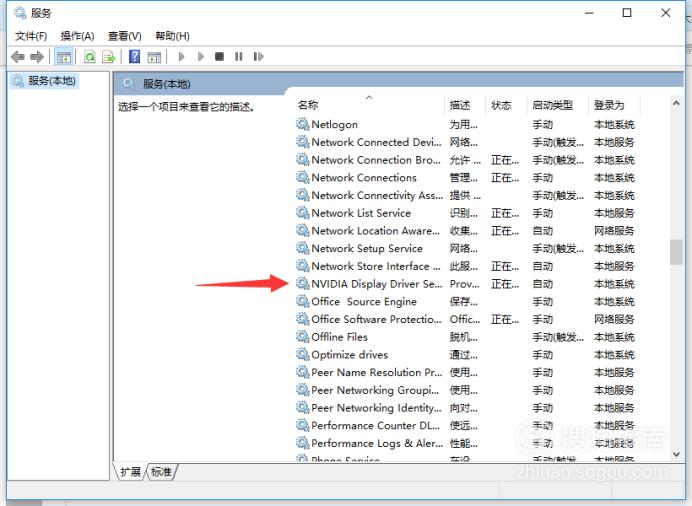
Task: Click the scrollbar up arrow of the services list
Action: (x=676, y=103)
